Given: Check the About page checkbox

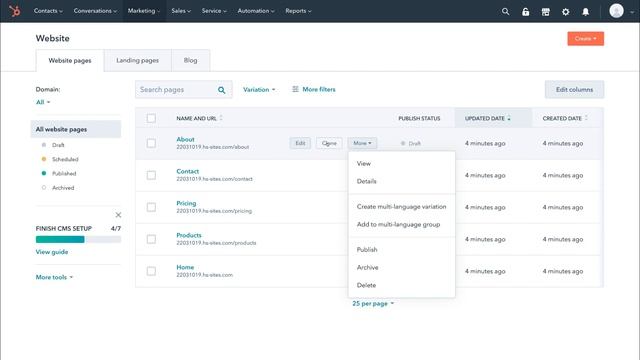Looking at the screenshot, I should click(x=151, y=143).
